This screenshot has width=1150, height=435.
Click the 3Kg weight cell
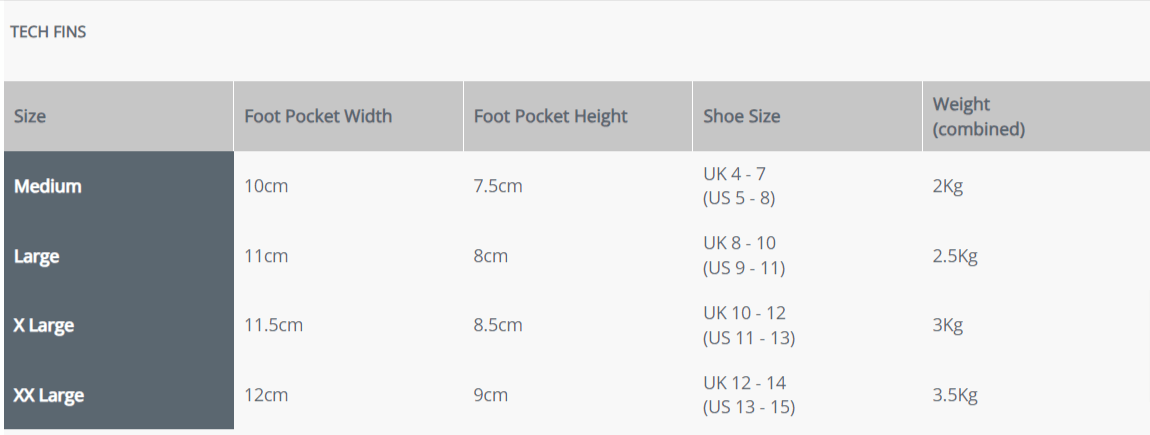947,325
